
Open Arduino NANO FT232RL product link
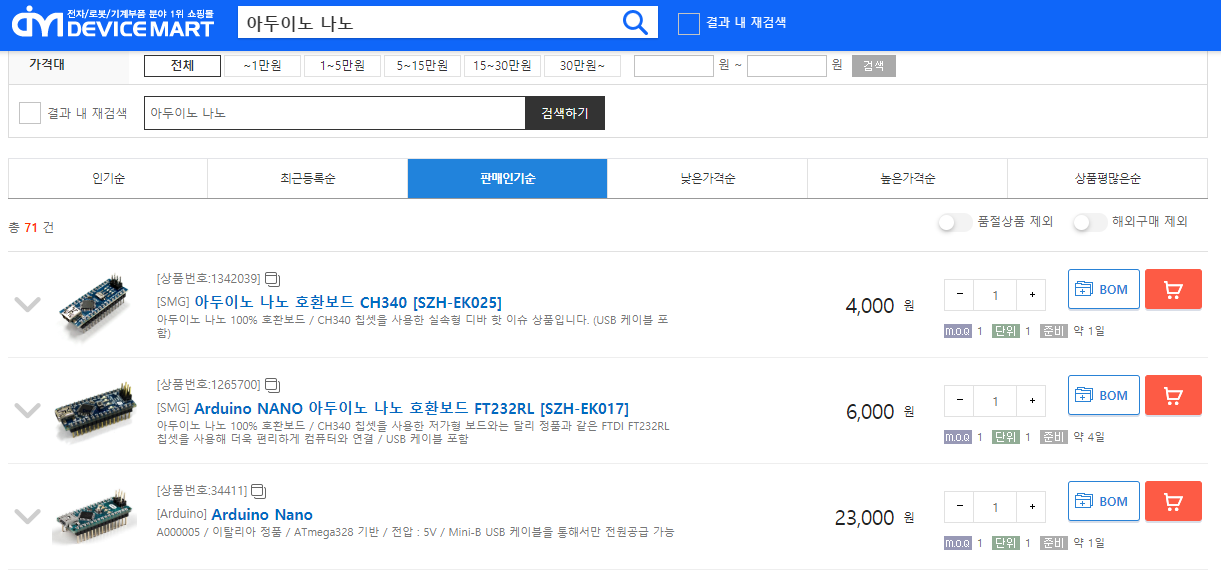[411, 408]
